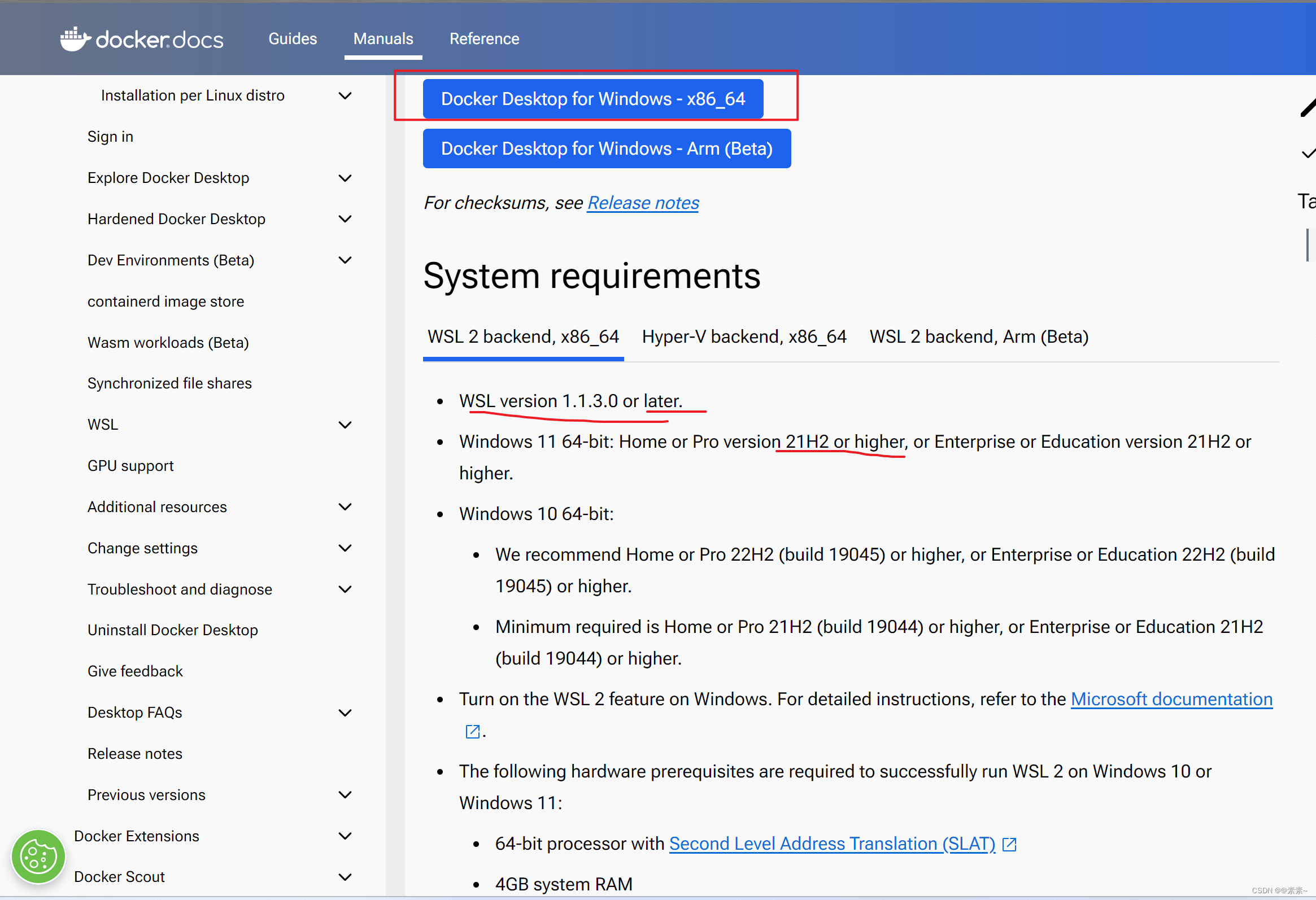Open the Guides menu

point(292,39)
